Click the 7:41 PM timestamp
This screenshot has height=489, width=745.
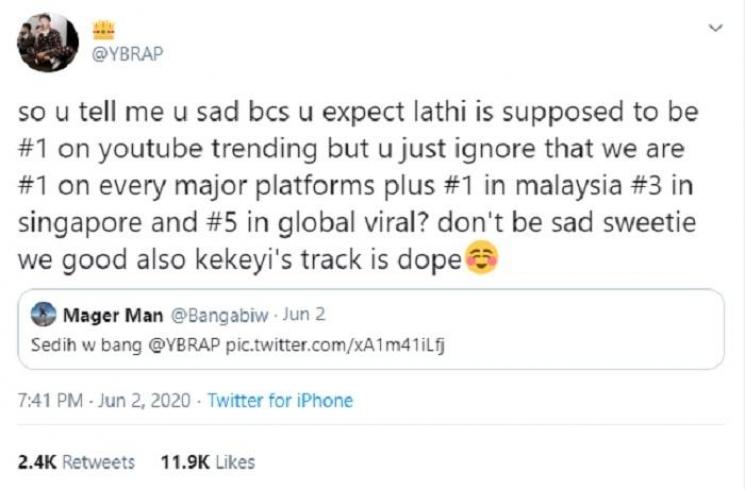pos(49,401)
